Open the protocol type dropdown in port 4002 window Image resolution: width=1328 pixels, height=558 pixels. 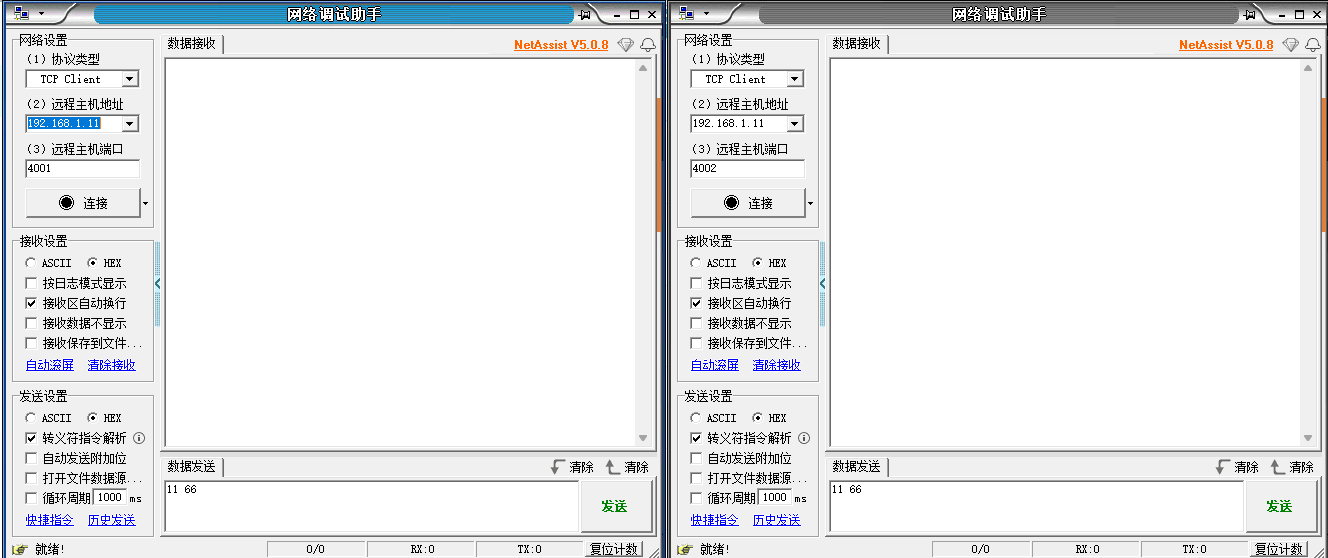(x=795, y=79)
